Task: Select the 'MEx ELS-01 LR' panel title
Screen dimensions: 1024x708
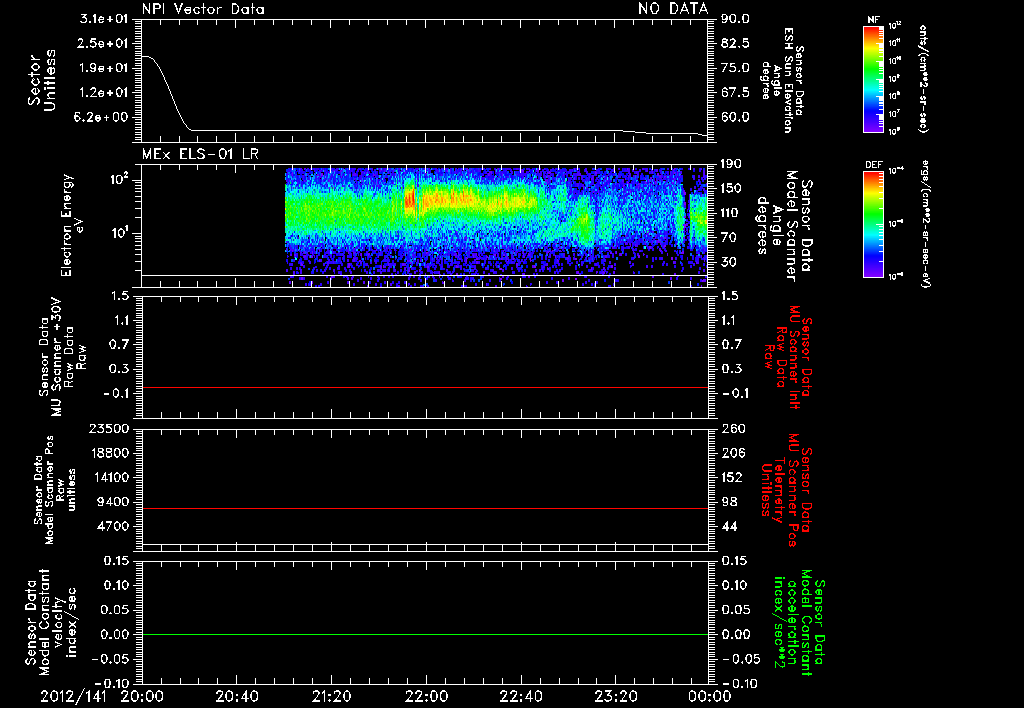Action: tap(200, 154)
